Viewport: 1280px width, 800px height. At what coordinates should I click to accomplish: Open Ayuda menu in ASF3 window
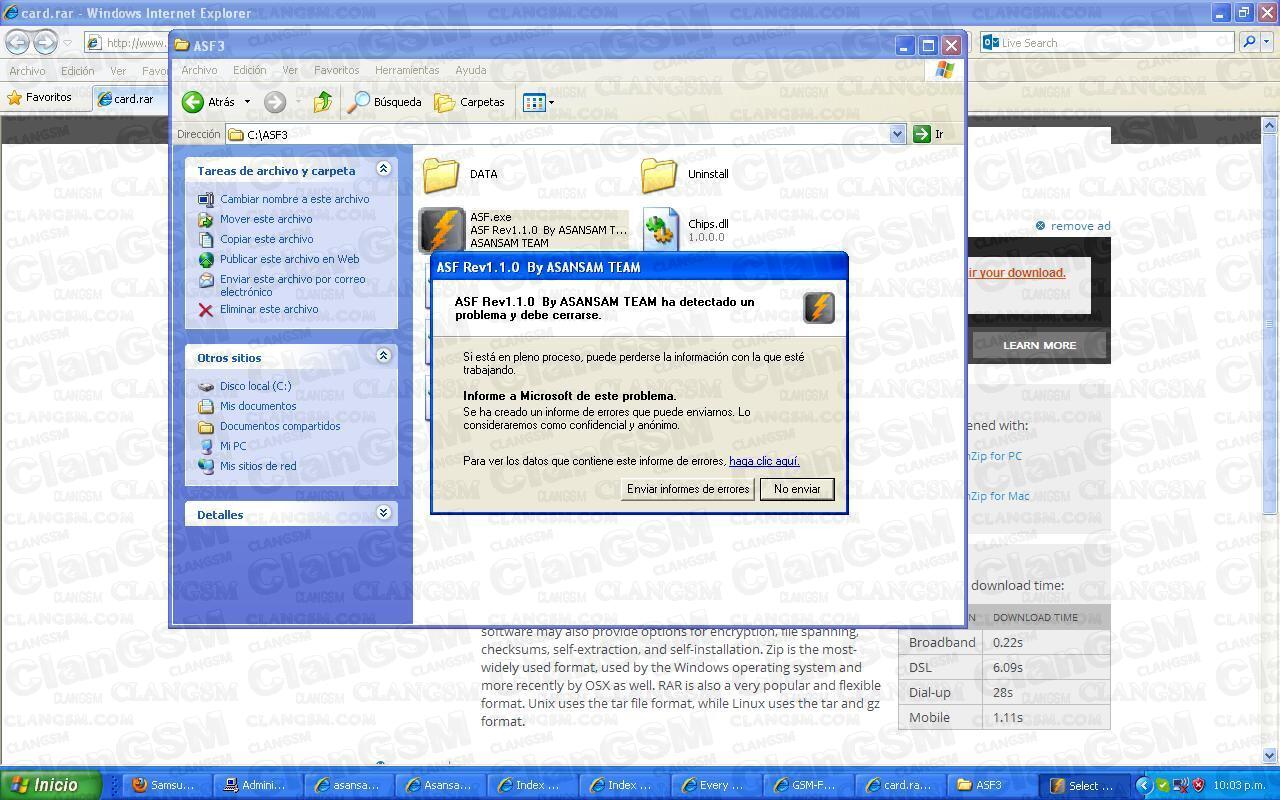[471, 70]
